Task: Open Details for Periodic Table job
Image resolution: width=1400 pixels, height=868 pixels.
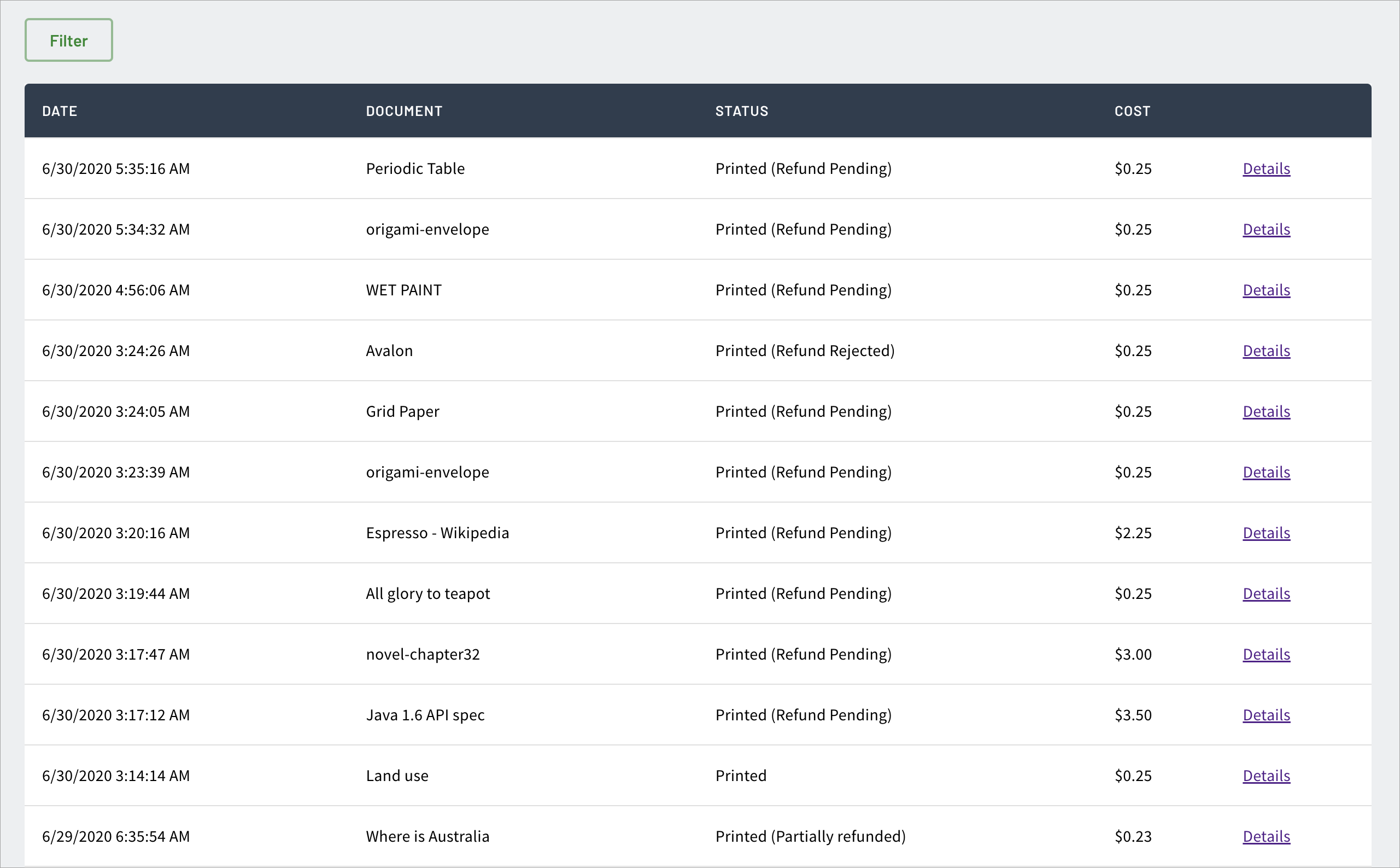Action: 1266,169
